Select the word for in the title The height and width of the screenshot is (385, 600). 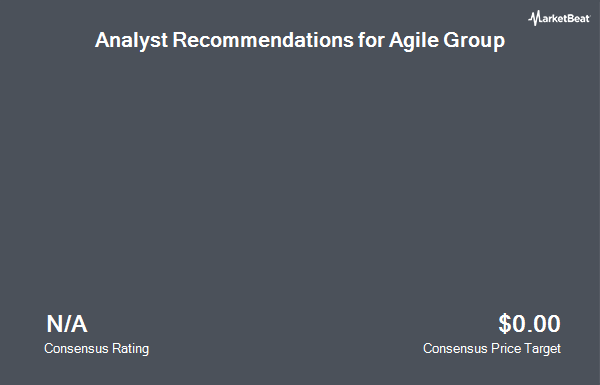click(x=371, y=39)
